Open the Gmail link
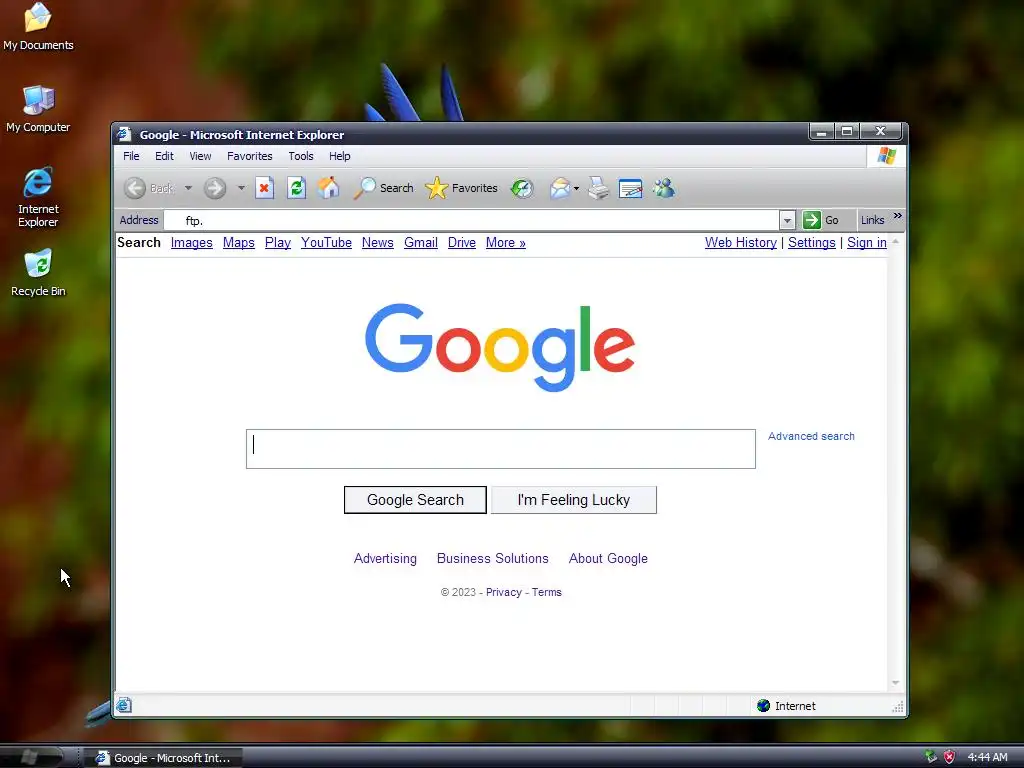The image size is (1024, 768). tap(421, 242)
